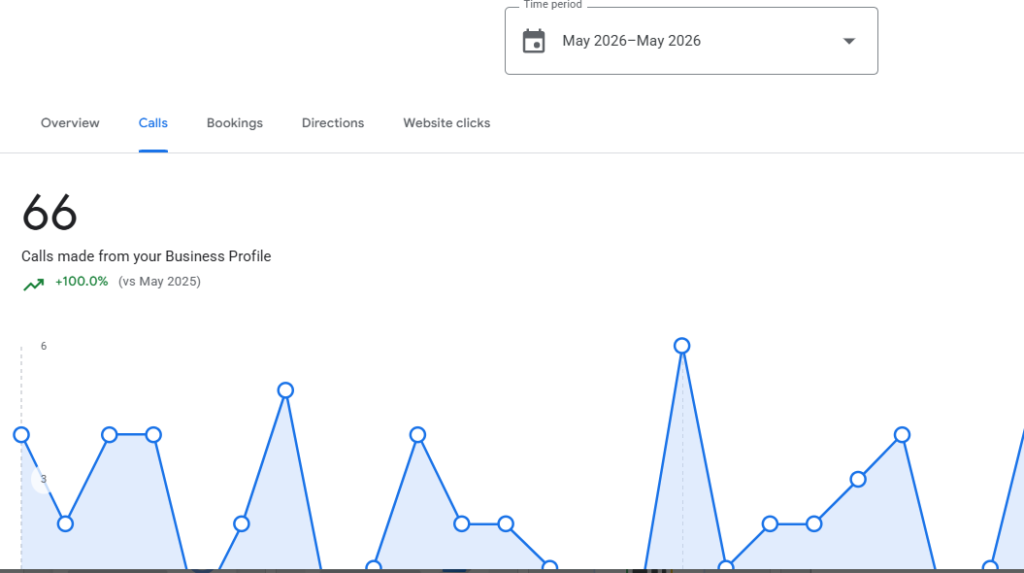The image size is (1024, 573).
Task: Select the highest chart point at value 6
Action: tap(682, 346)
